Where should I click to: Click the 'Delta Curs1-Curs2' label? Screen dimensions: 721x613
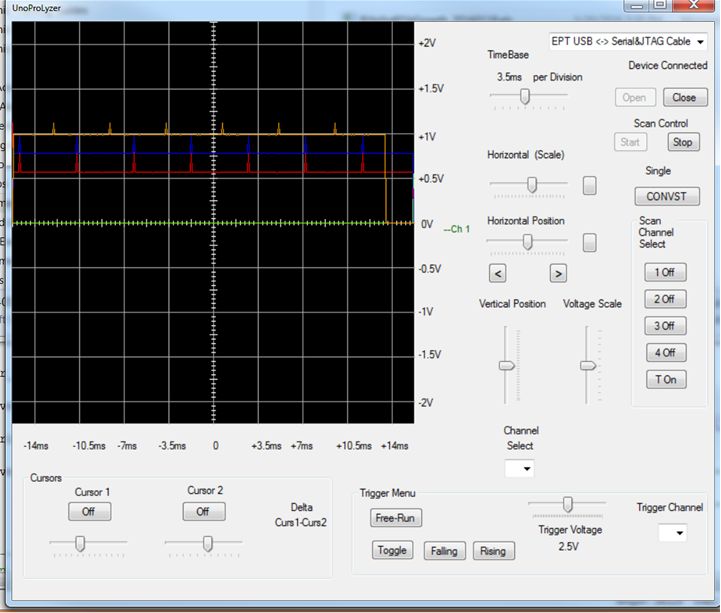coord(301,515)
